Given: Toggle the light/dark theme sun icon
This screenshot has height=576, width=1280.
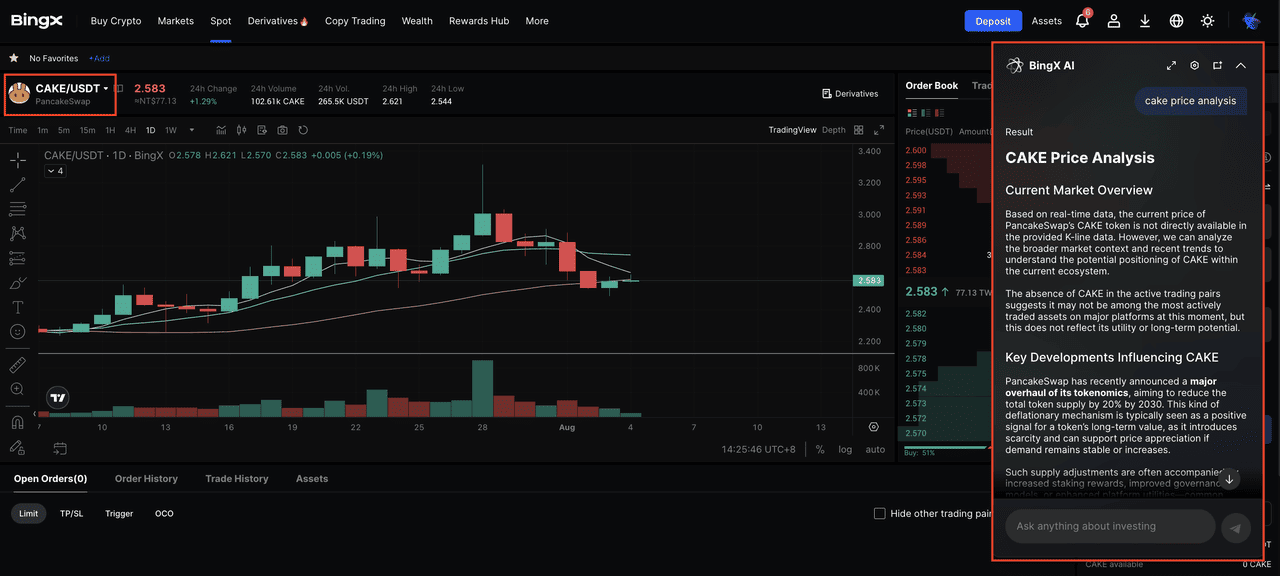Looking at the screenshot, I should [1208, 21].
